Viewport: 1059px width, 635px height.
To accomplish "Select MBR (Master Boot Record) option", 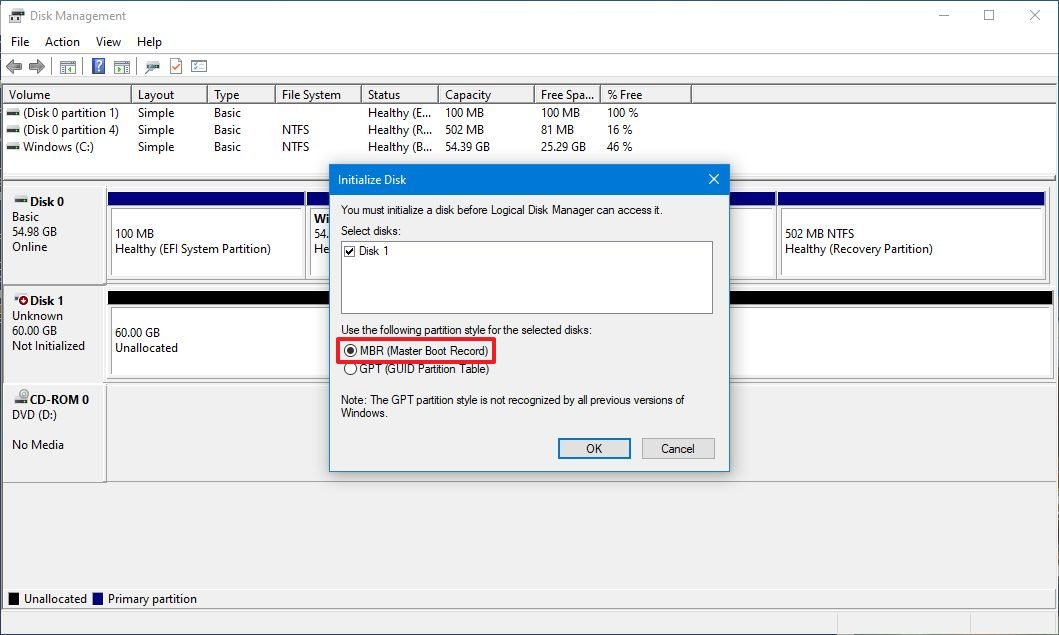I will pyautogui.click(x=350, y=351).
